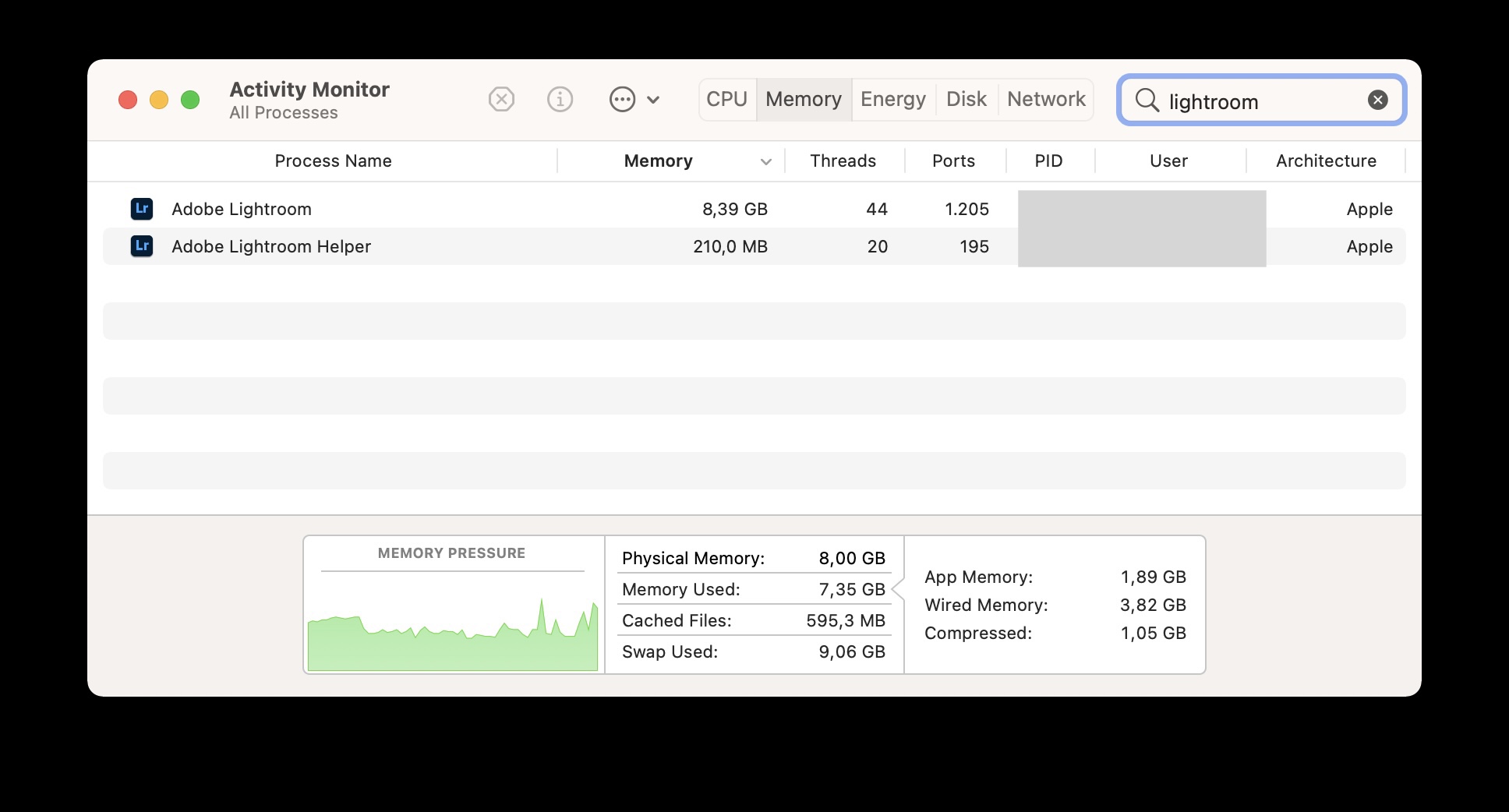Image resolution: width=1509 pixels, height=812 pixels.
Task: Sort by Process Name column header
Action: [333, 161]
